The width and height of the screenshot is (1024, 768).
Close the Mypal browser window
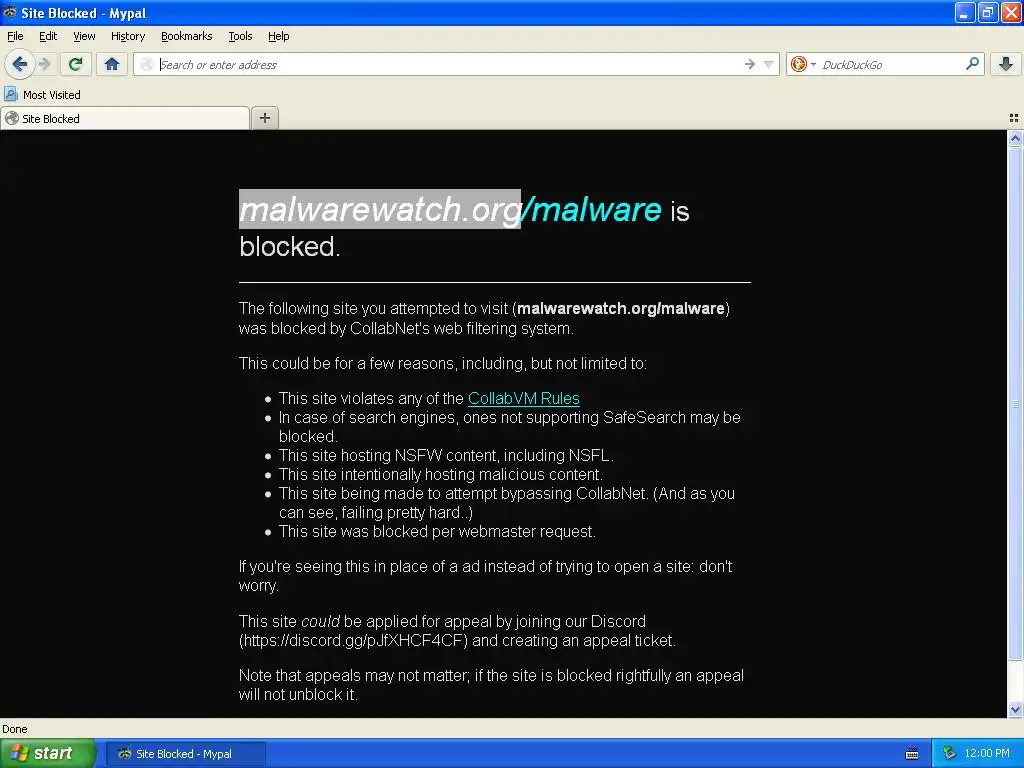click(1011, 12)
